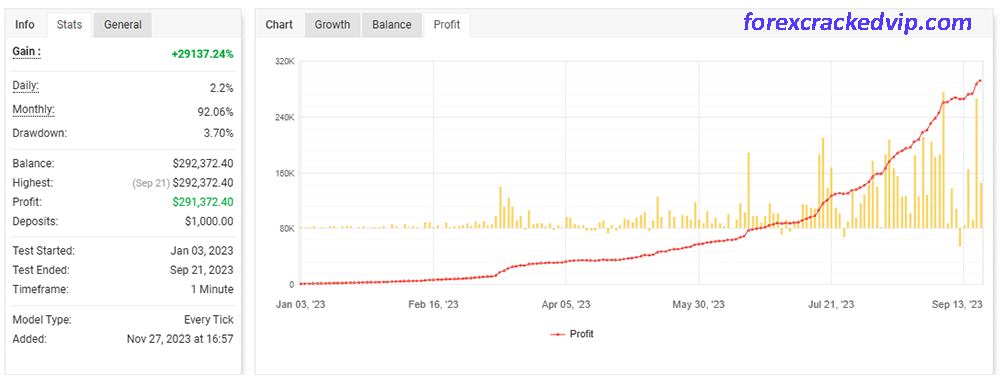Click the Deposits label
The image size is (1000, 375).
point(36,221)
